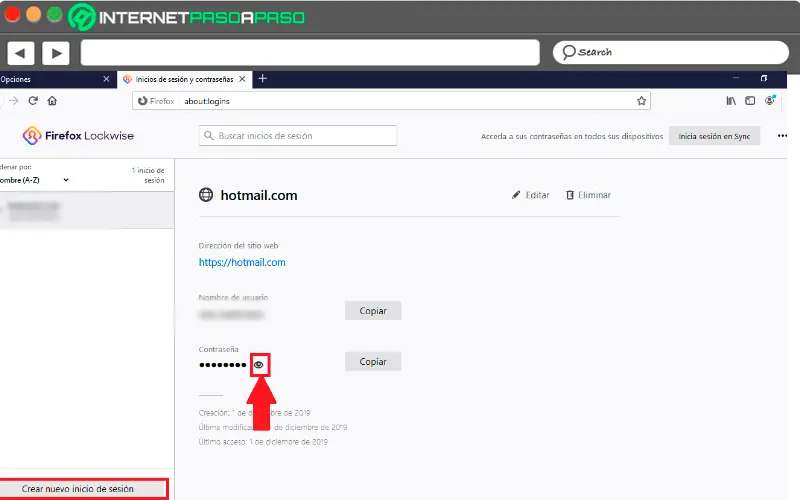Screen dimensions: 800x500
Task: Open the sort by Nombre (A-Z) dropdown
Action: pyautogui.click(x=34, y=180)
